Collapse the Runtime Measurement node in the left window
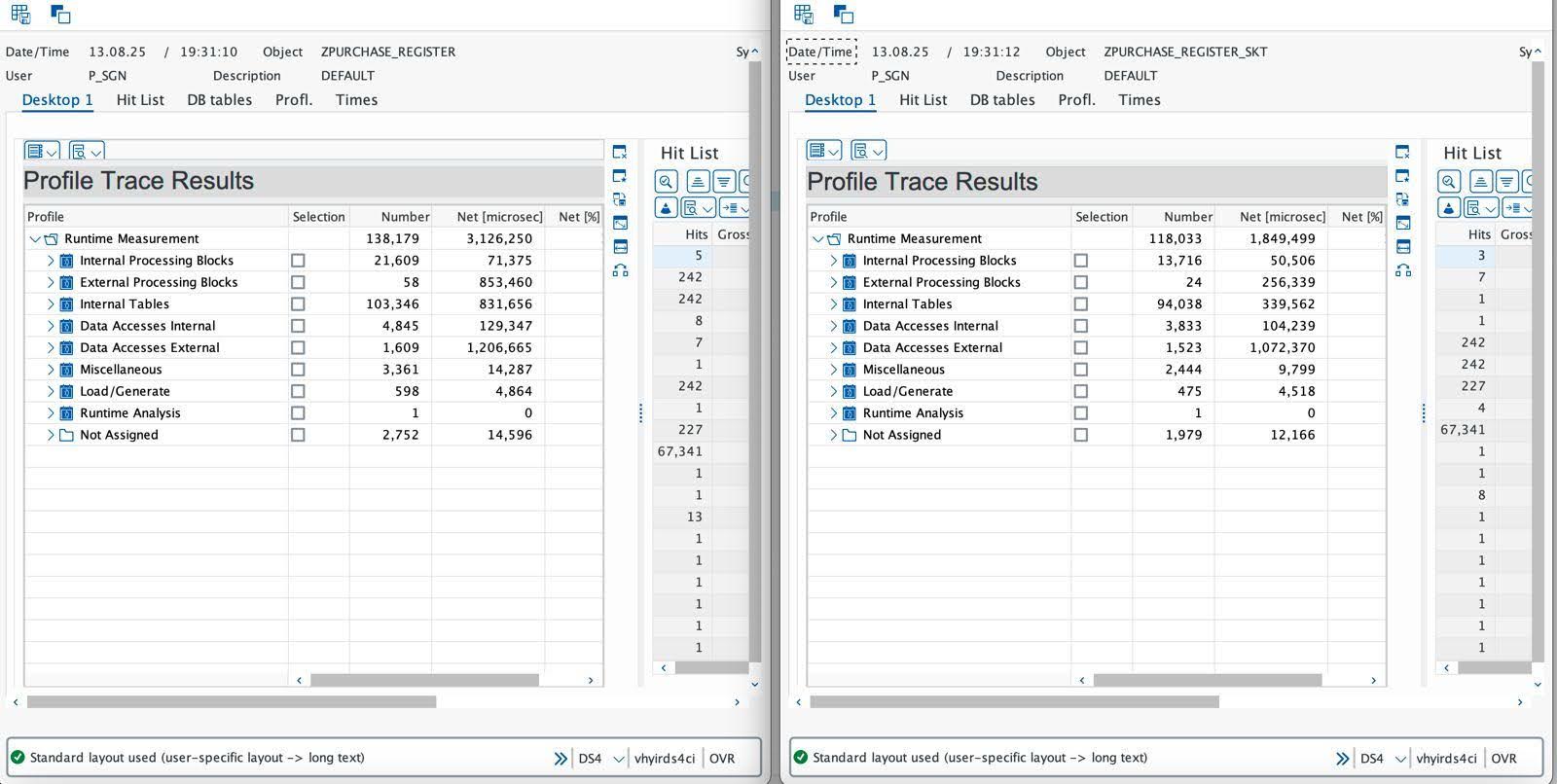Screen dimensions: 1557x784 tap(35, 238)
